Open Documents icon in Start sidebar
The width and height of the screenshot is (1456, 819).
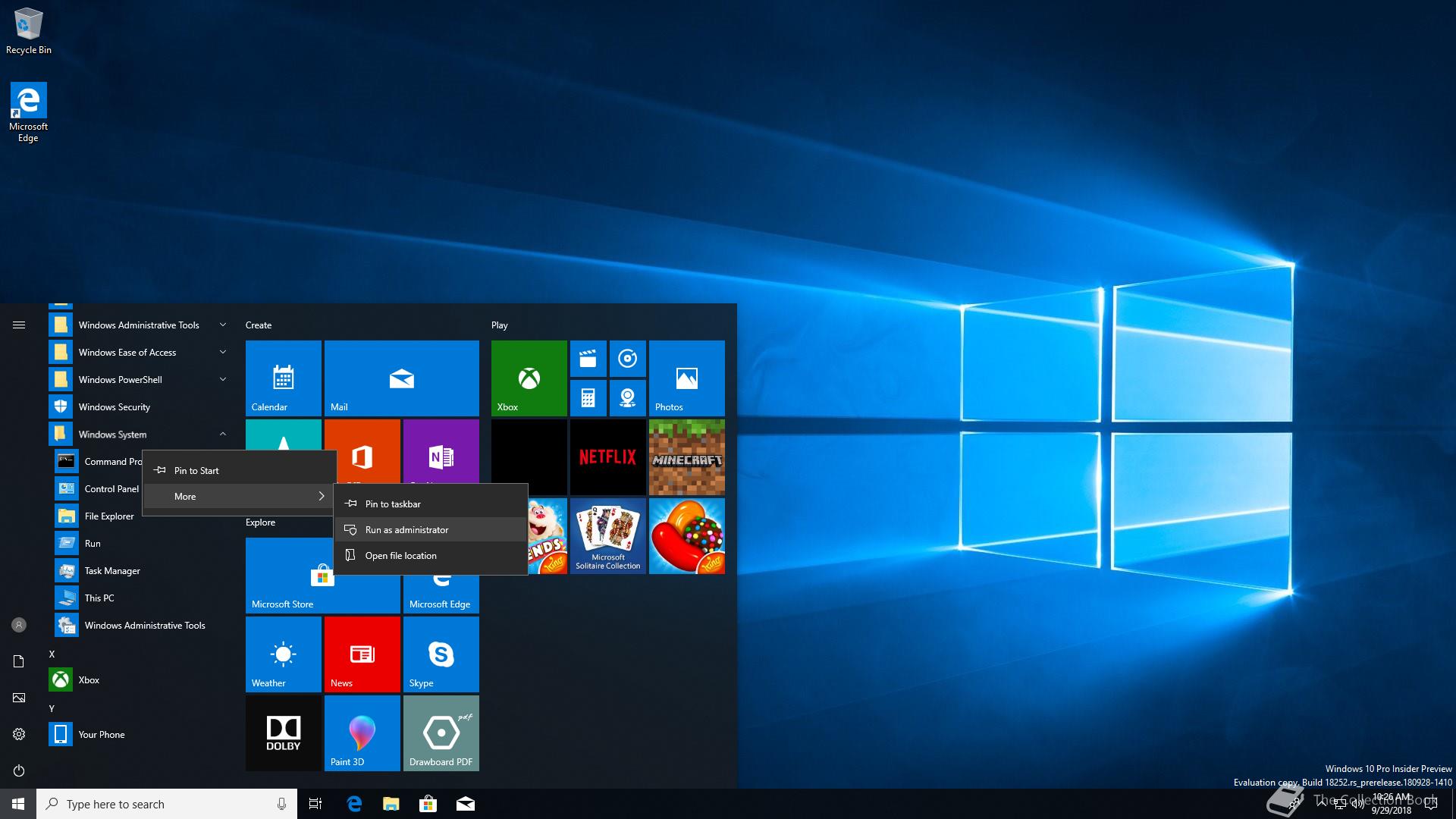(19, 661)
